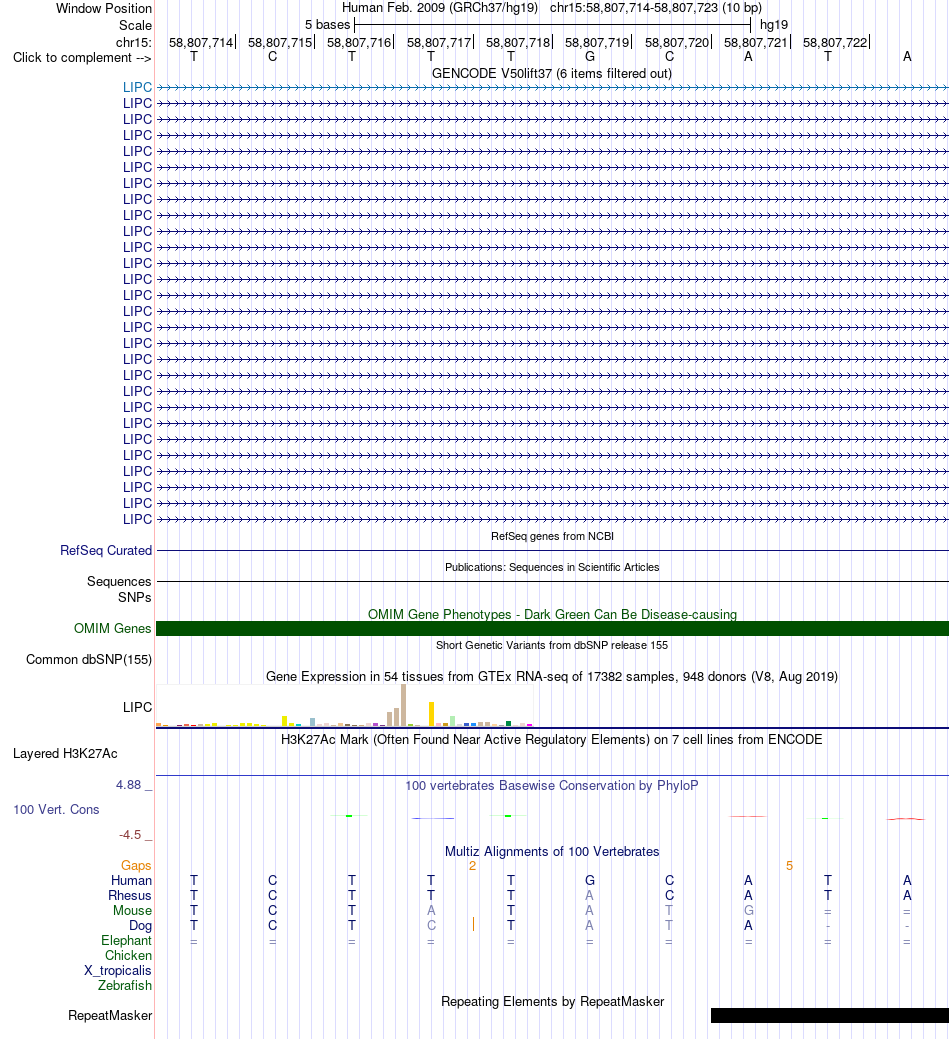Image resolution: width=950 pixels, height=1039 pixels.
Task: Click the gray G base in the Mouse alignment row
Action: [x=749, y=911]
